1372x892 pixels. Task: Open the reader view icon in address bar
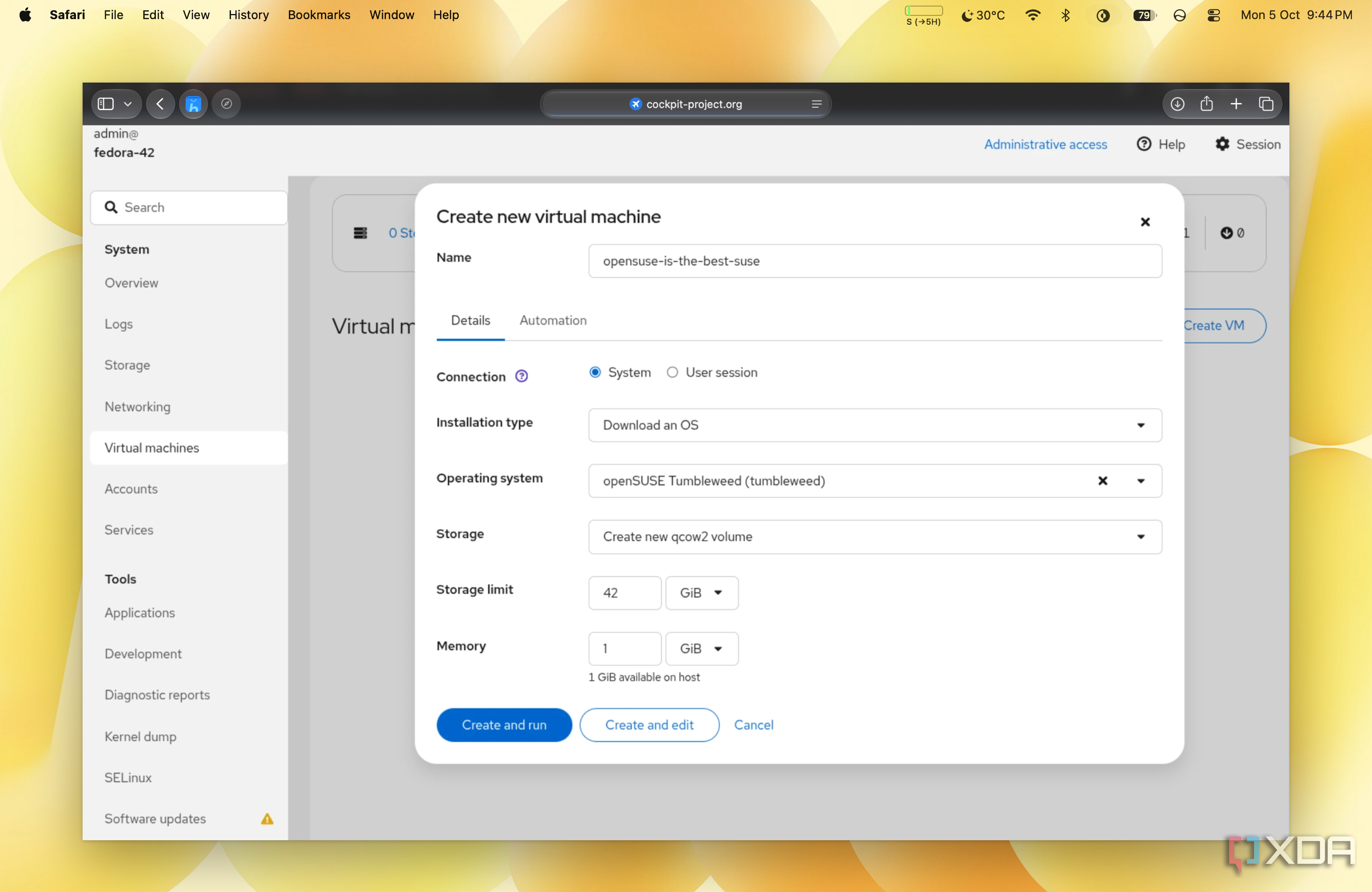point(816,105)
